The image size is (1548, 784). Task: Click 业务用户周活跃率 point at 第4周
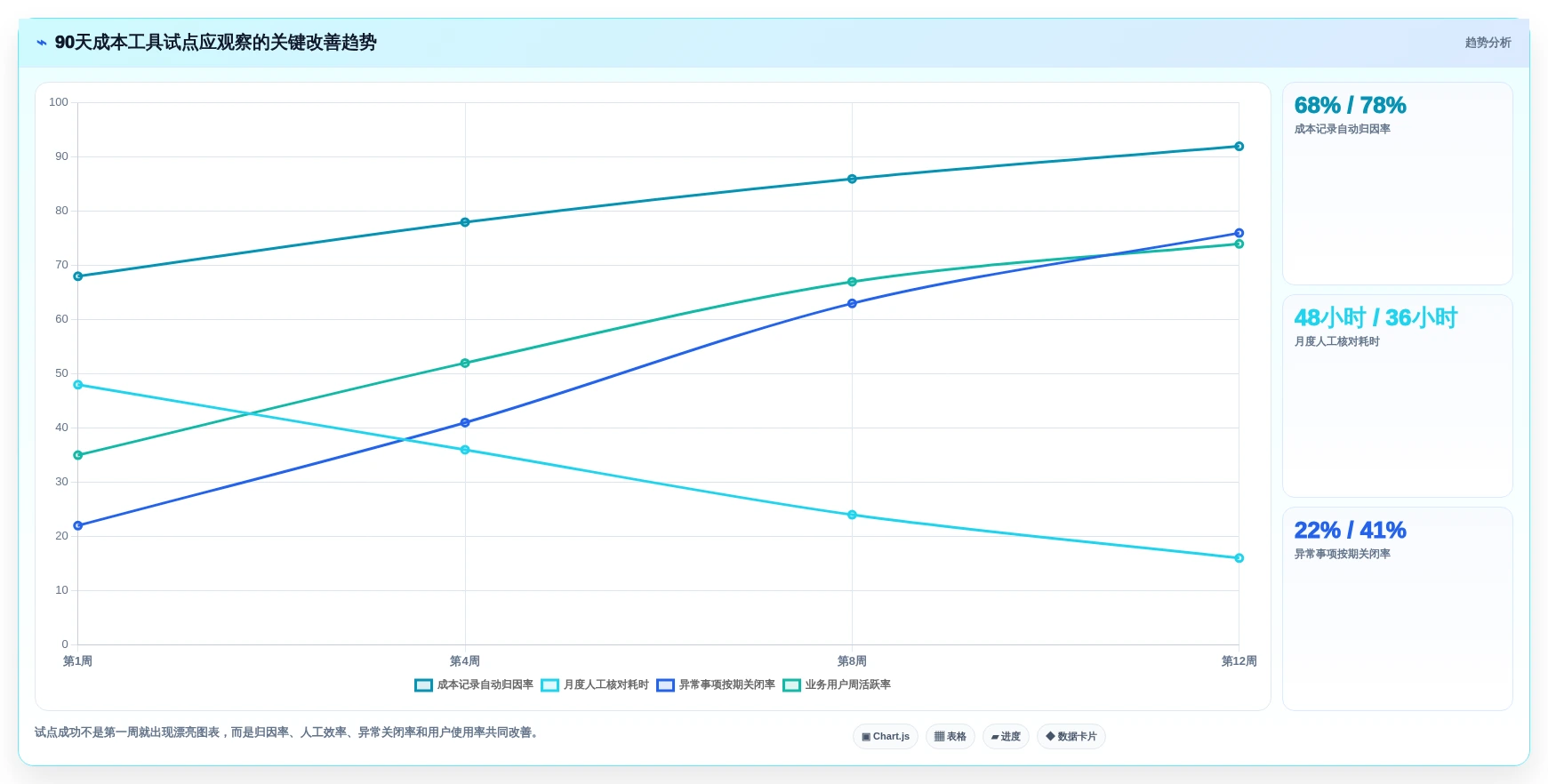(x=465, y=363)
